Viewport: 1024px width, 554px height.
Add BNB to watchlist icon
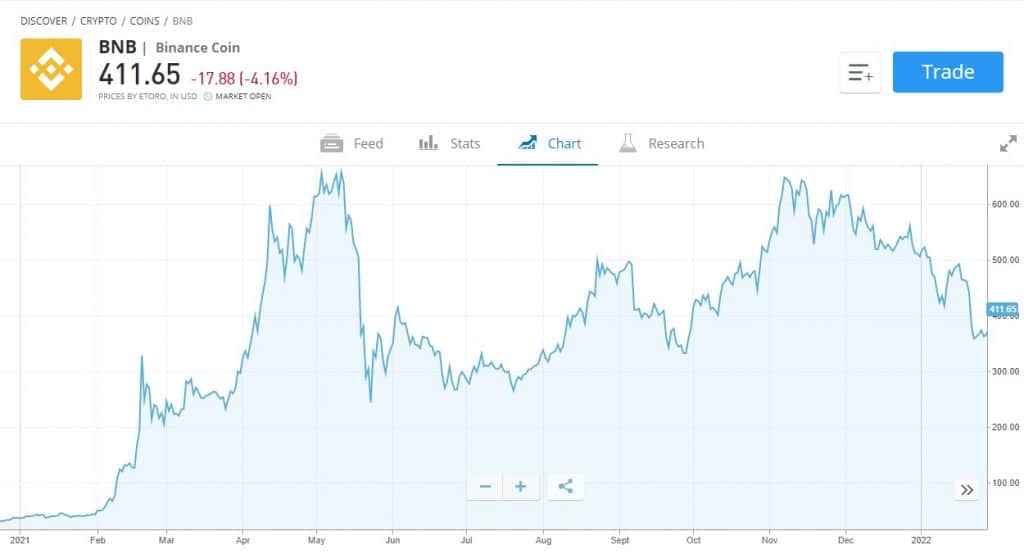coord(859,73)
